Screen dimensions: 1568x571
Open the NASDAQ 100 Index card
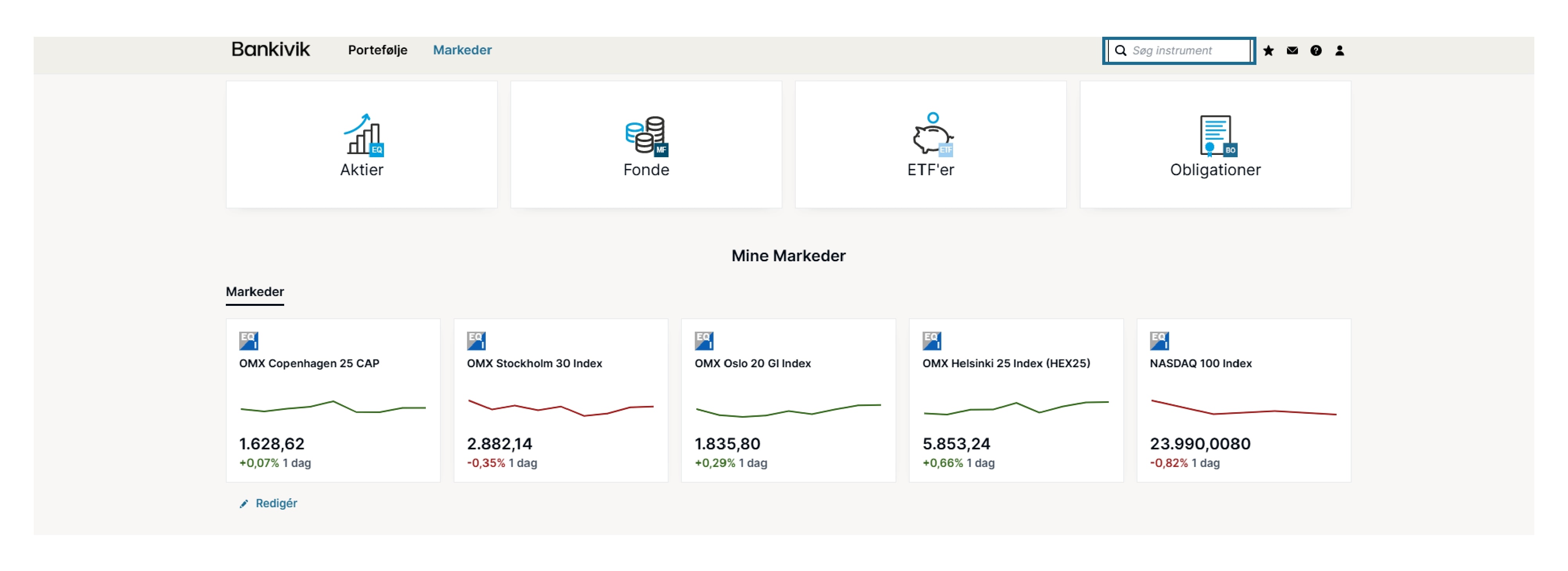(x=1243, y=400)
